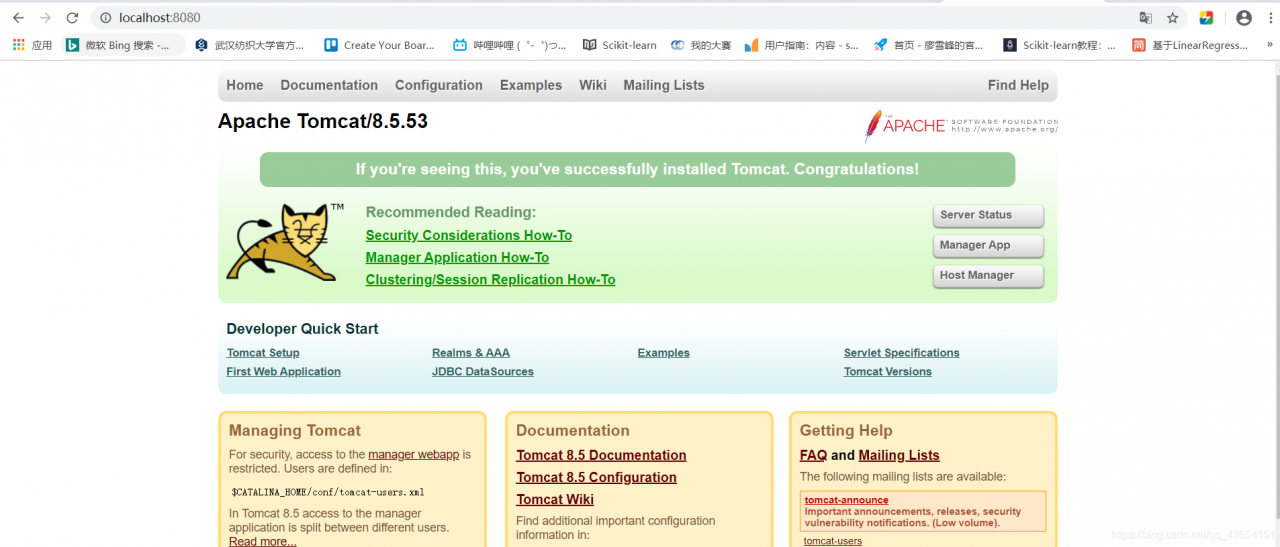This screenshot has width=1280, height=547.
Task: Click the colorful extension icon
Action: (x=1207, y=18)
